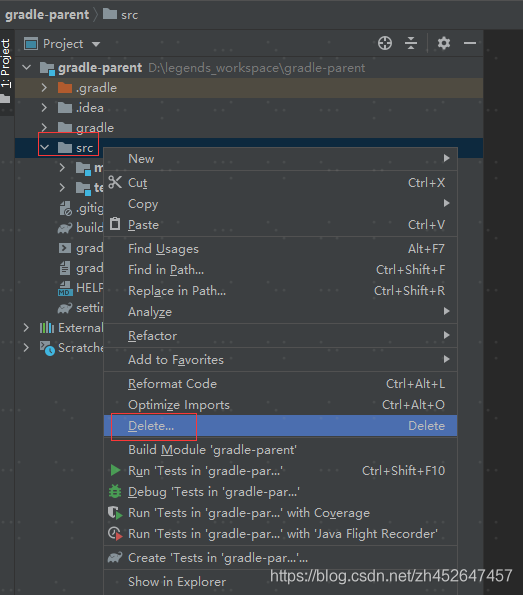
Task: Choose Build Module 'gradle-parent'
Action: tap(280, 450)
